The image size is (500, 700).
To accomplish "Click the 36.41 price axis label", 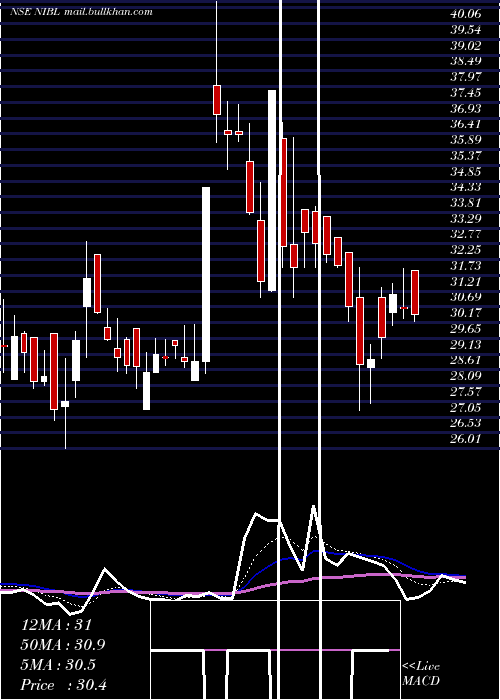I will tap(466, 124).
